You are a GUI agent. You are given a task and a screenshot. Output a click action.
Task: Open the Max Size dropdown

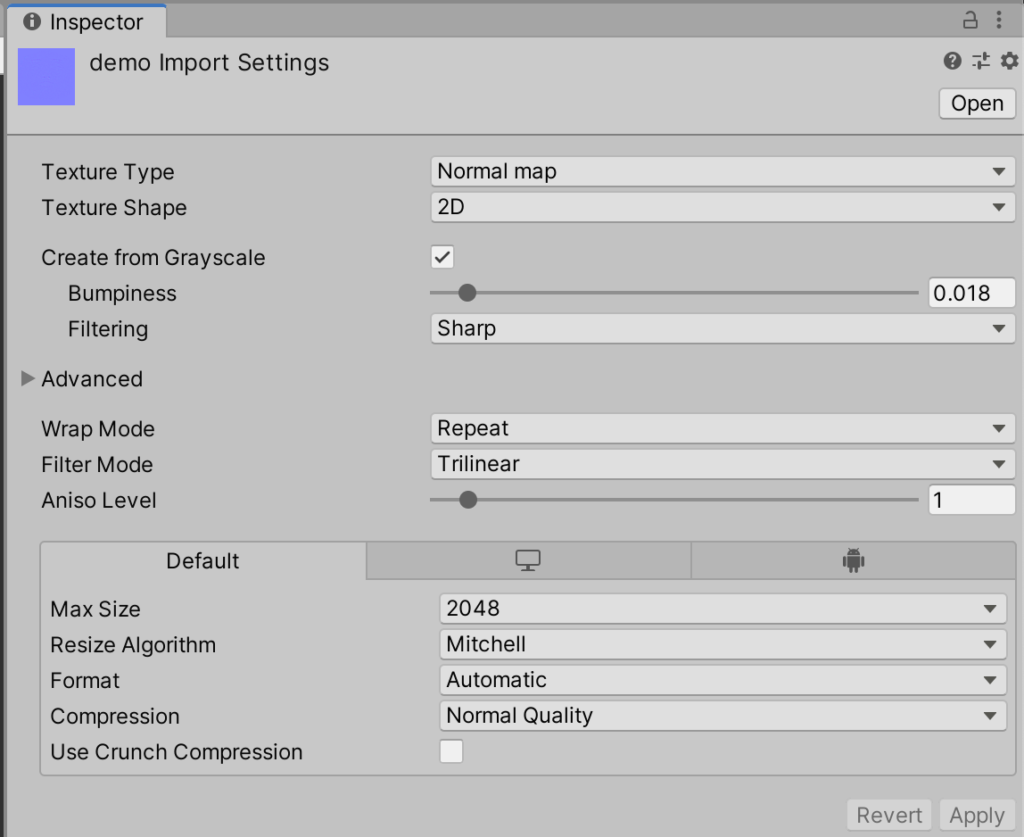tap(722, 608)
